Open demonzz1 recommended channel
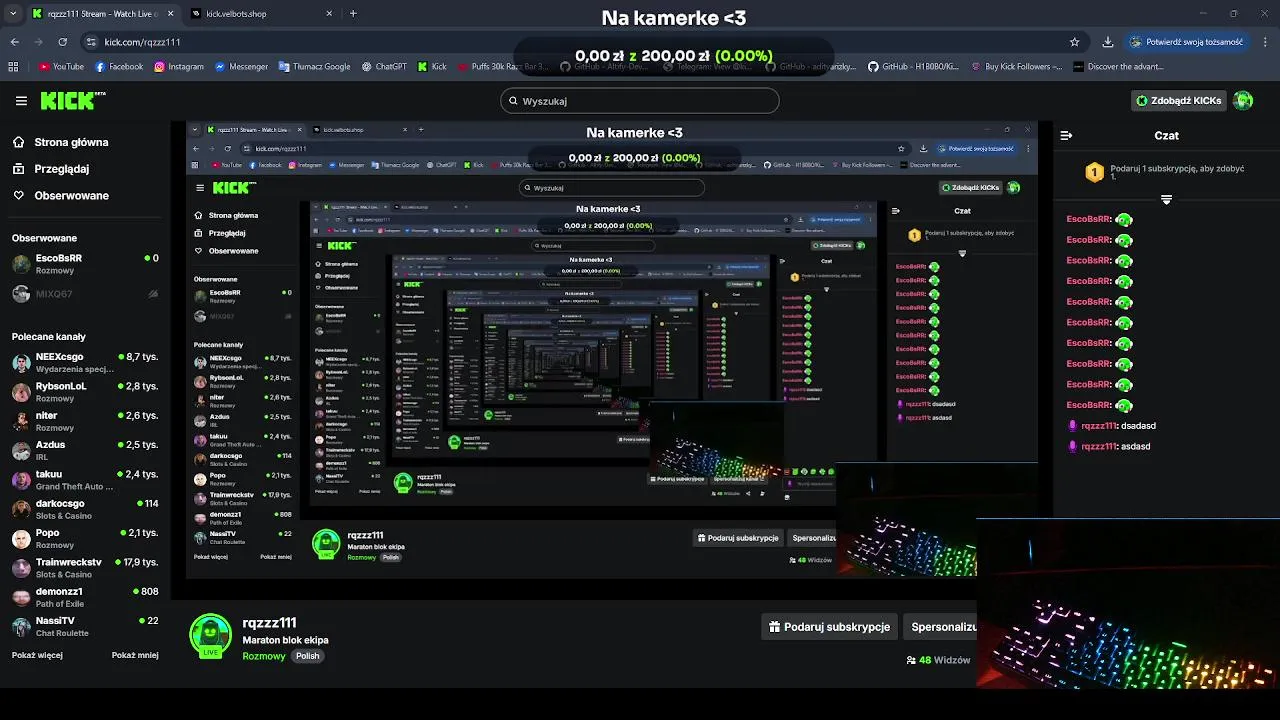This screenshot has width=1280, height=720. coord(85,597)
